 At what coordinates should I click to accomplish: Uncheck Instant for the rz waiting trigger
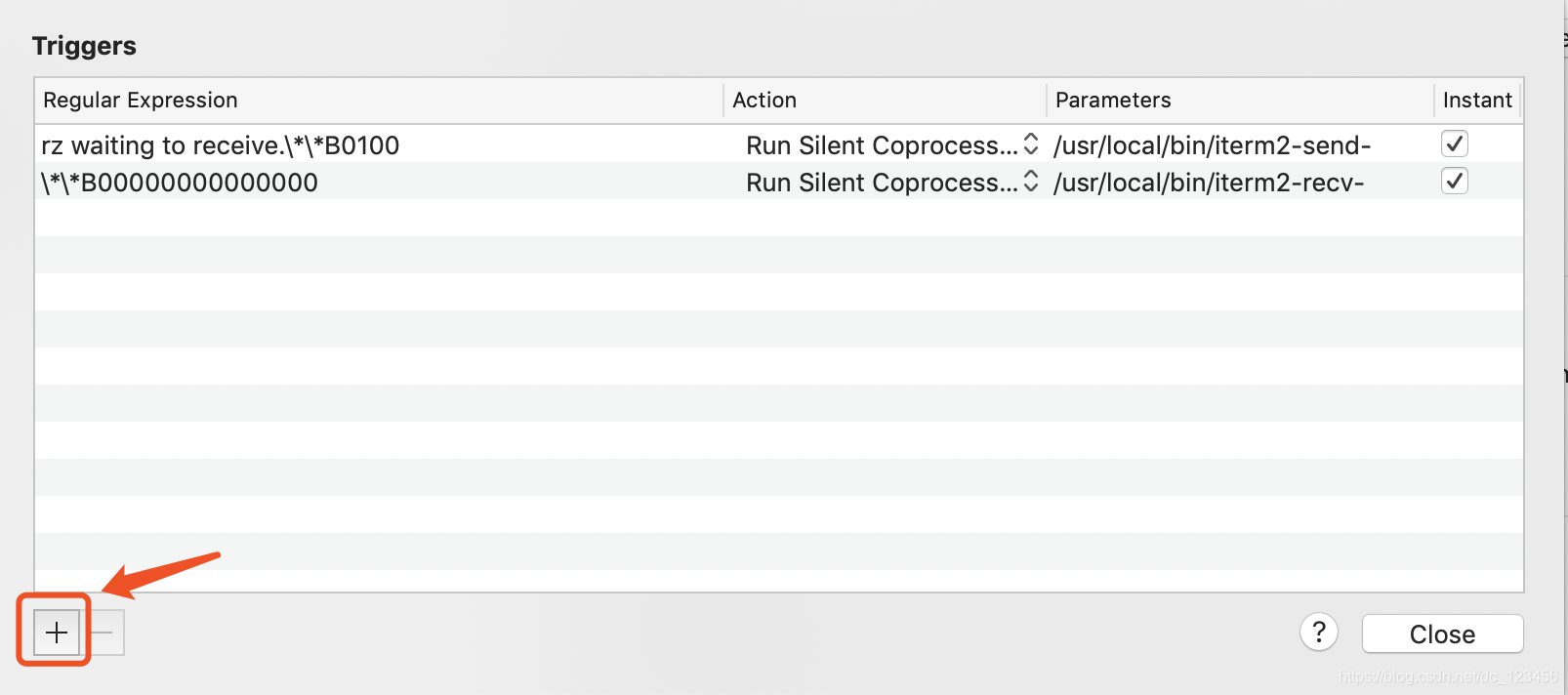click(1455, 144)
